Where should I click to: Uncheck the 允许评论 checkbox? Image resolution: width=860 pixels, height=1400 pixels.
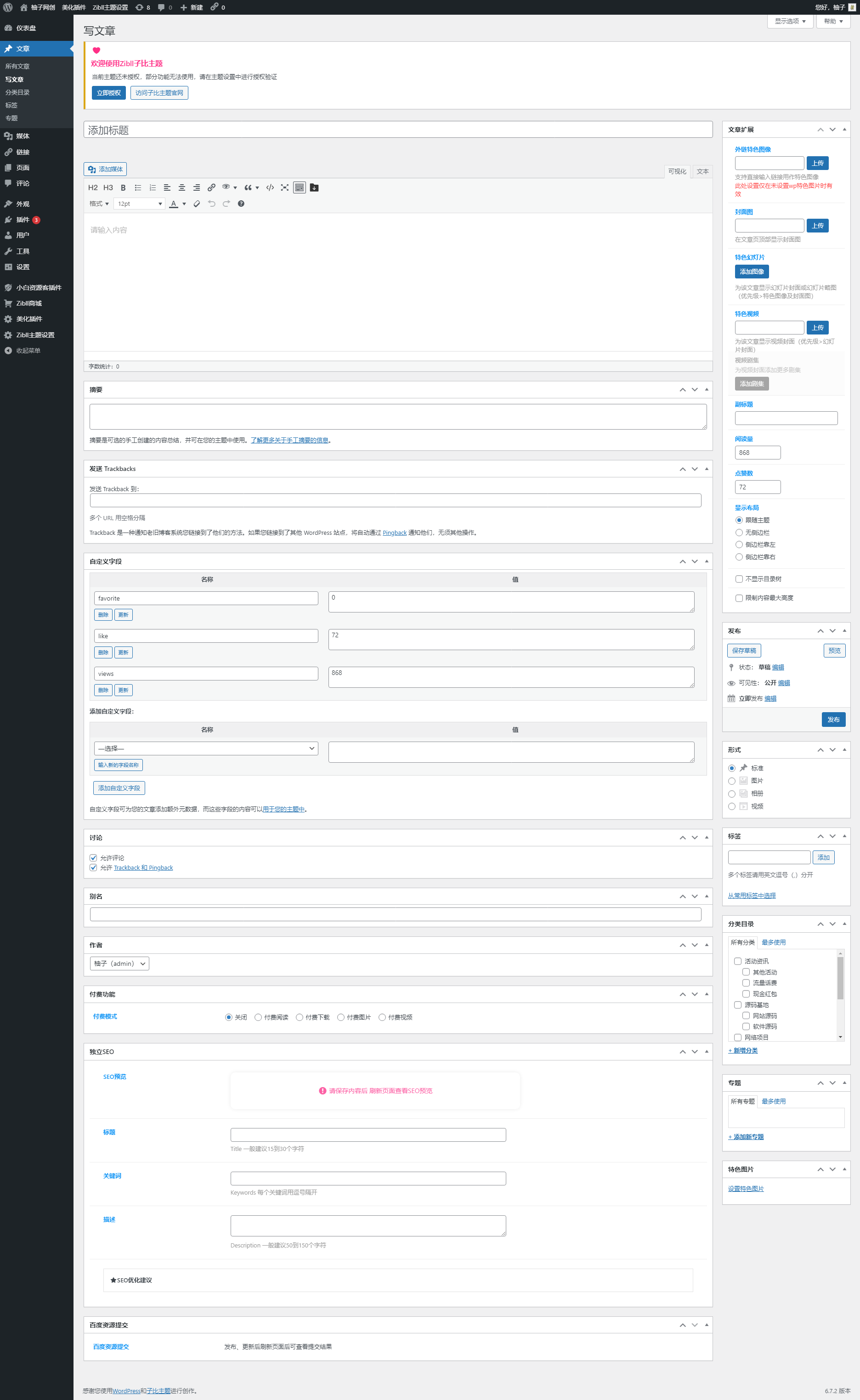(93, 858)
